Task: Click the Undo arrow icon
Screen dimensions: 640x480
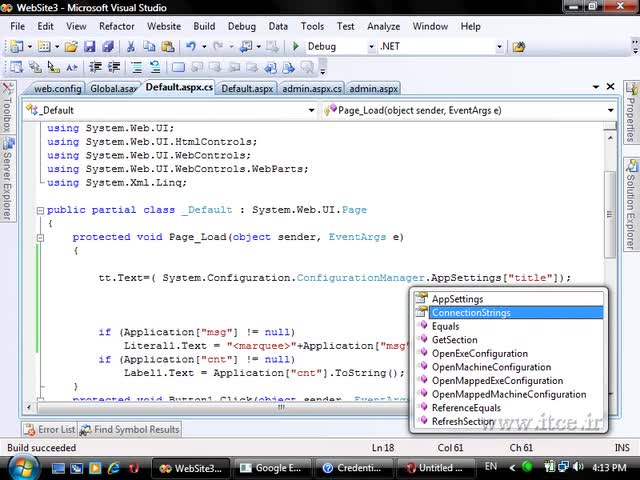Action: coord(191,46)
